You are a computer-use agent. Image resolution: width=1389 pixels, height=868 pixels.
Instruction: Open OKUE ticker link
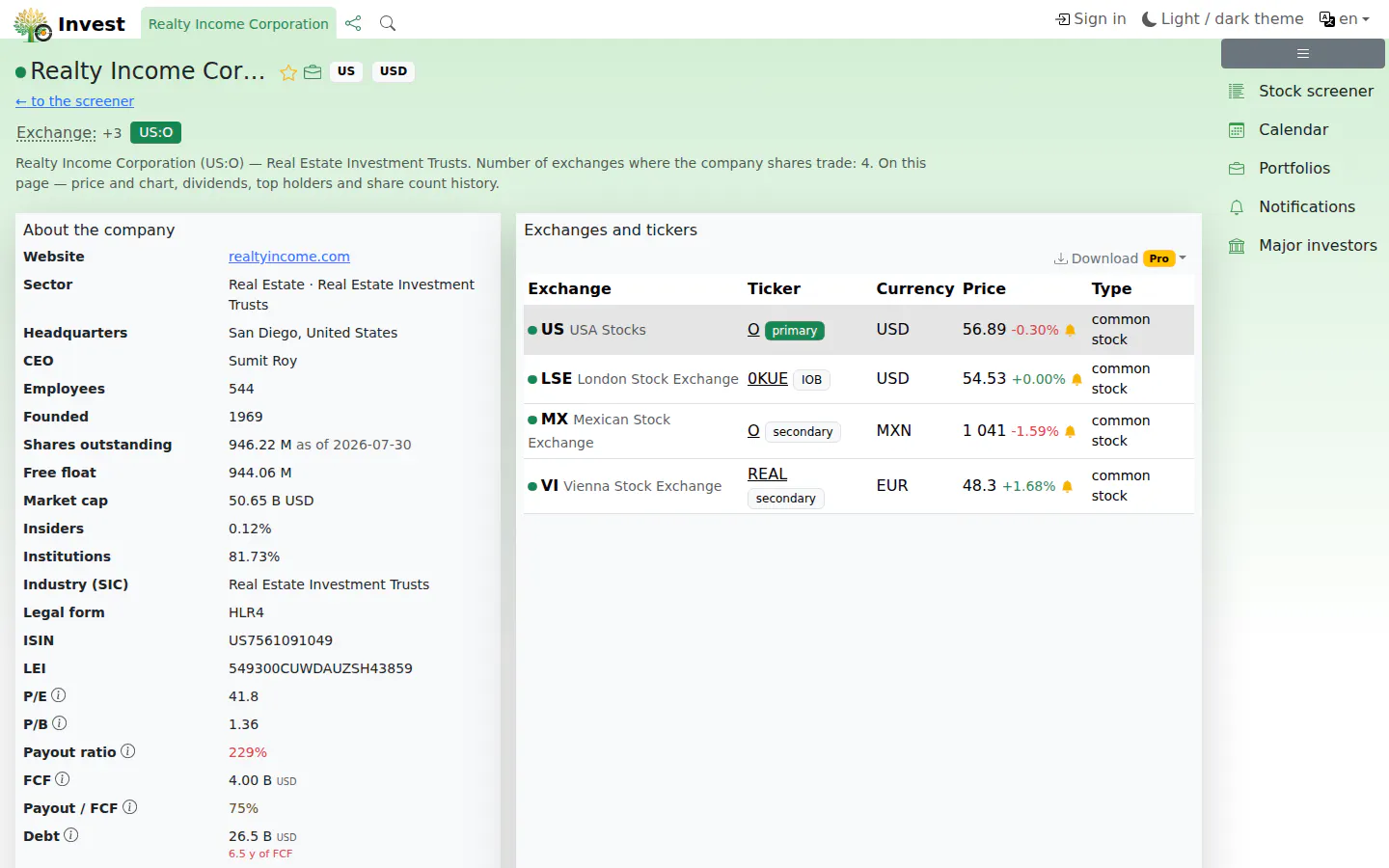[x=768, y=379]
